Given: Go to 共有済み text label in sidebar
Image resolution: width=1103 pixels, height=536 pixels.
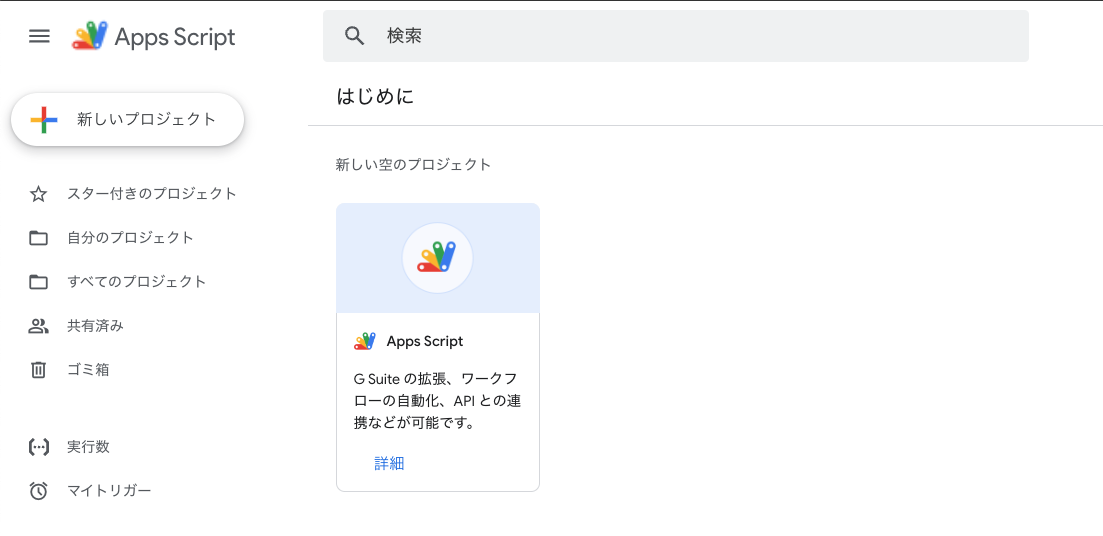Looking at the screenshot, I should (95, 326).
